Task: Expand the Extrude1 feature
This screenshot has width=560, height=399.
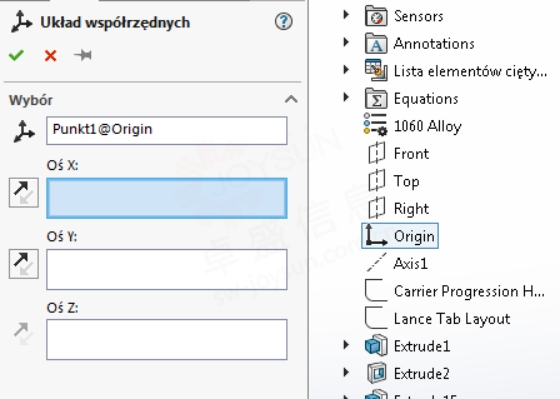Action: [x=346, y=345]
